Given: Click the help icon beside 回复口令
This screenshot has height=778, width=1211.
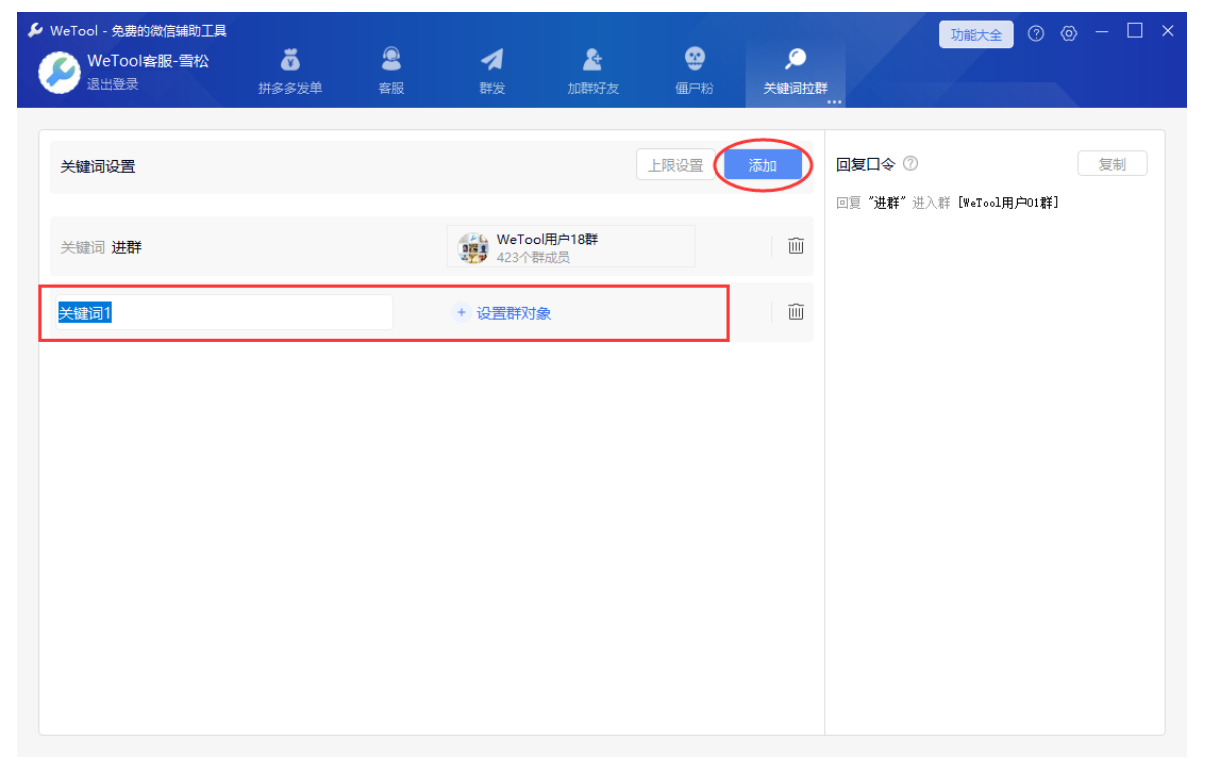Looking at the screenshot, I should coord(910,164).
